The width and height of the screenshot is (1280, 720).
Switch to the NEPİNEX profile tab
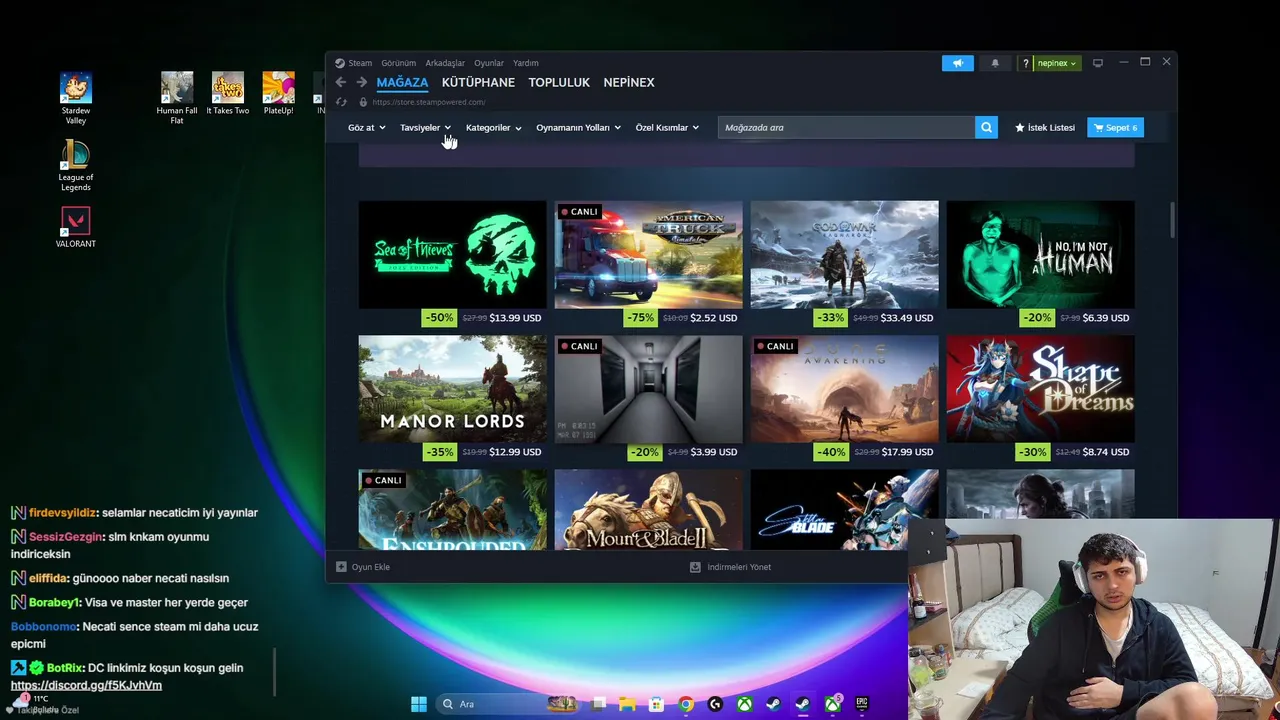point(629,82)
